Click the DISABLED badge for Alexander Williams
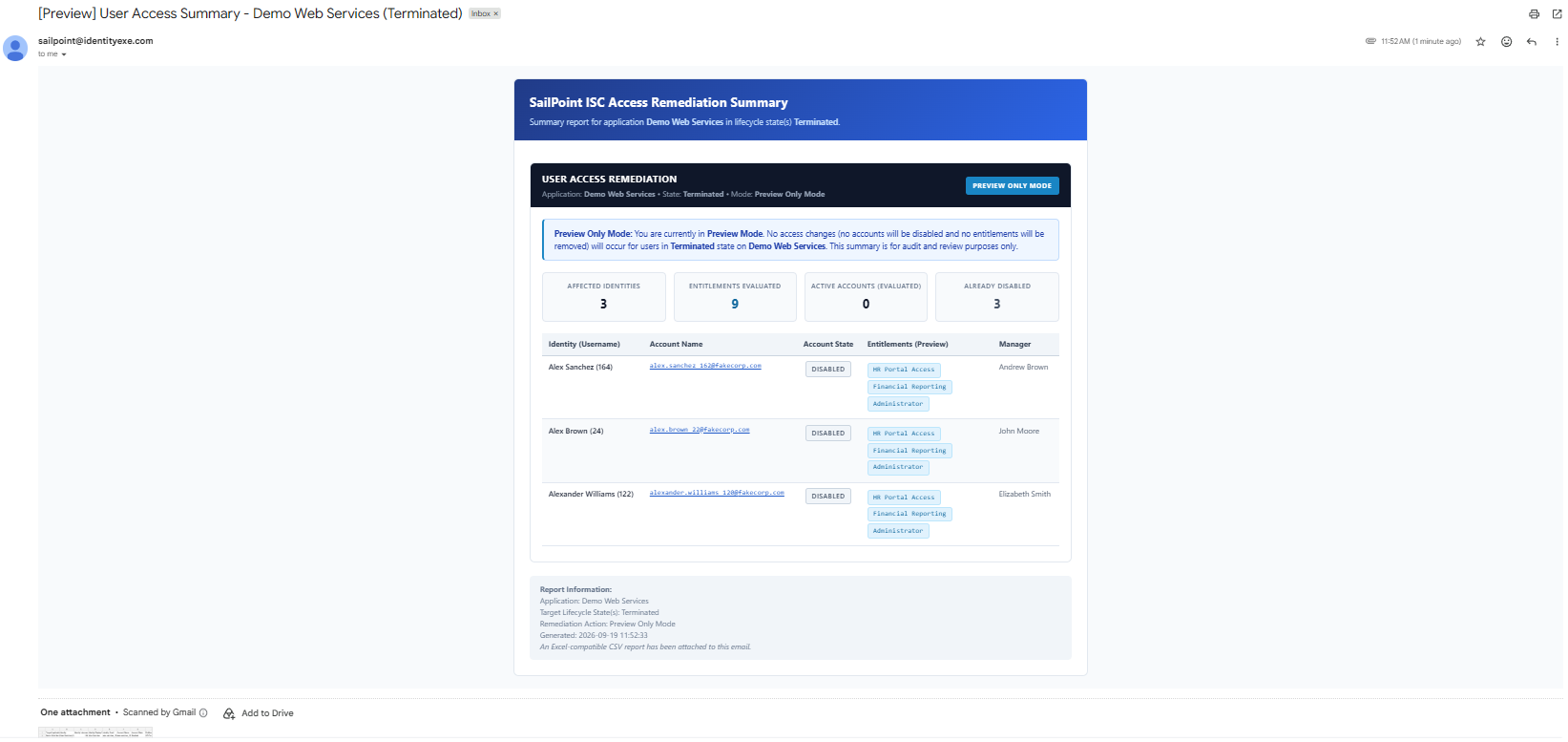Image resolution: width=1568 pixels, height=742 pixels. pyautogui.click(x=828, y=497)
